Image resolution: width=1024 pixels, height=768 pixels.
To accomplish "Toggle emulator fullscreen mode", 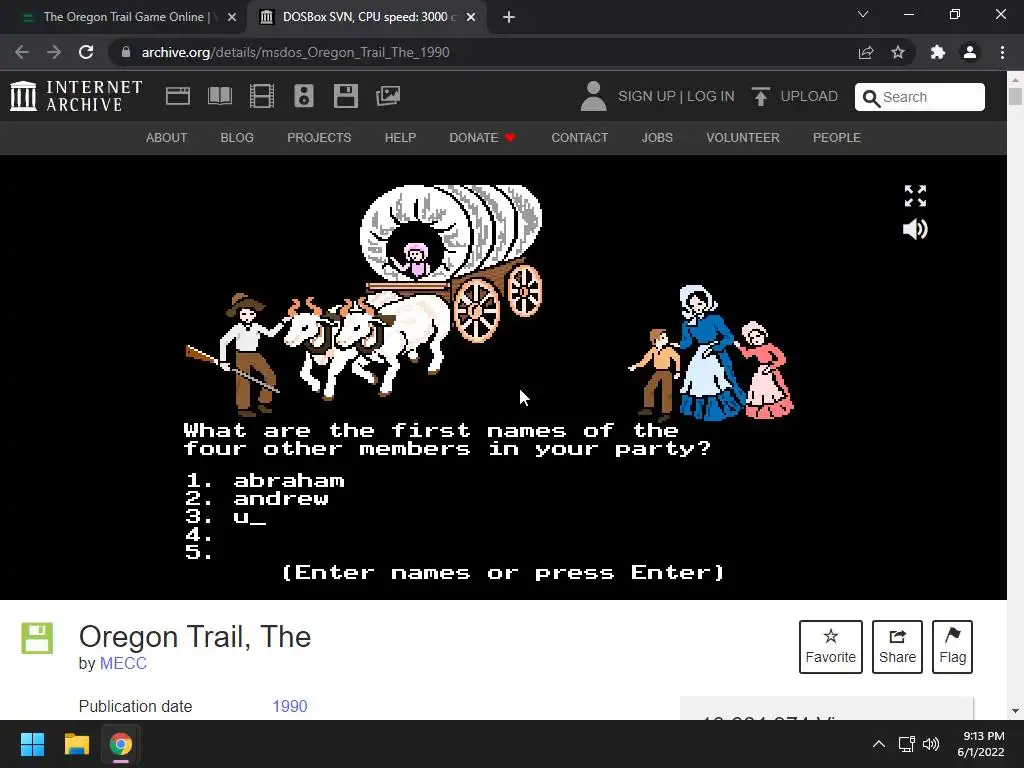I will tap(915, 195).
